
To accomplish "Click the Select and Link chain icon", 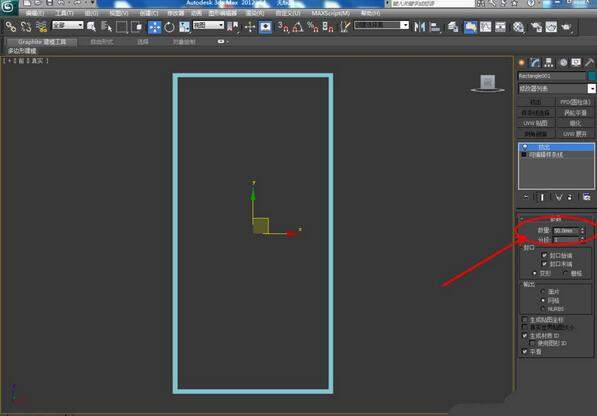I will 11,27.
